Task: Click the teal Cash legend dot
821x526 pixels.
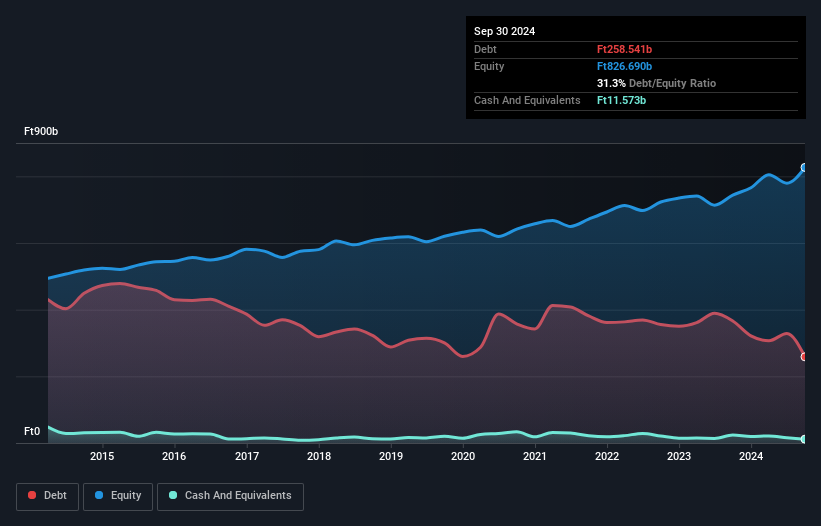Action: coord(173,495)
